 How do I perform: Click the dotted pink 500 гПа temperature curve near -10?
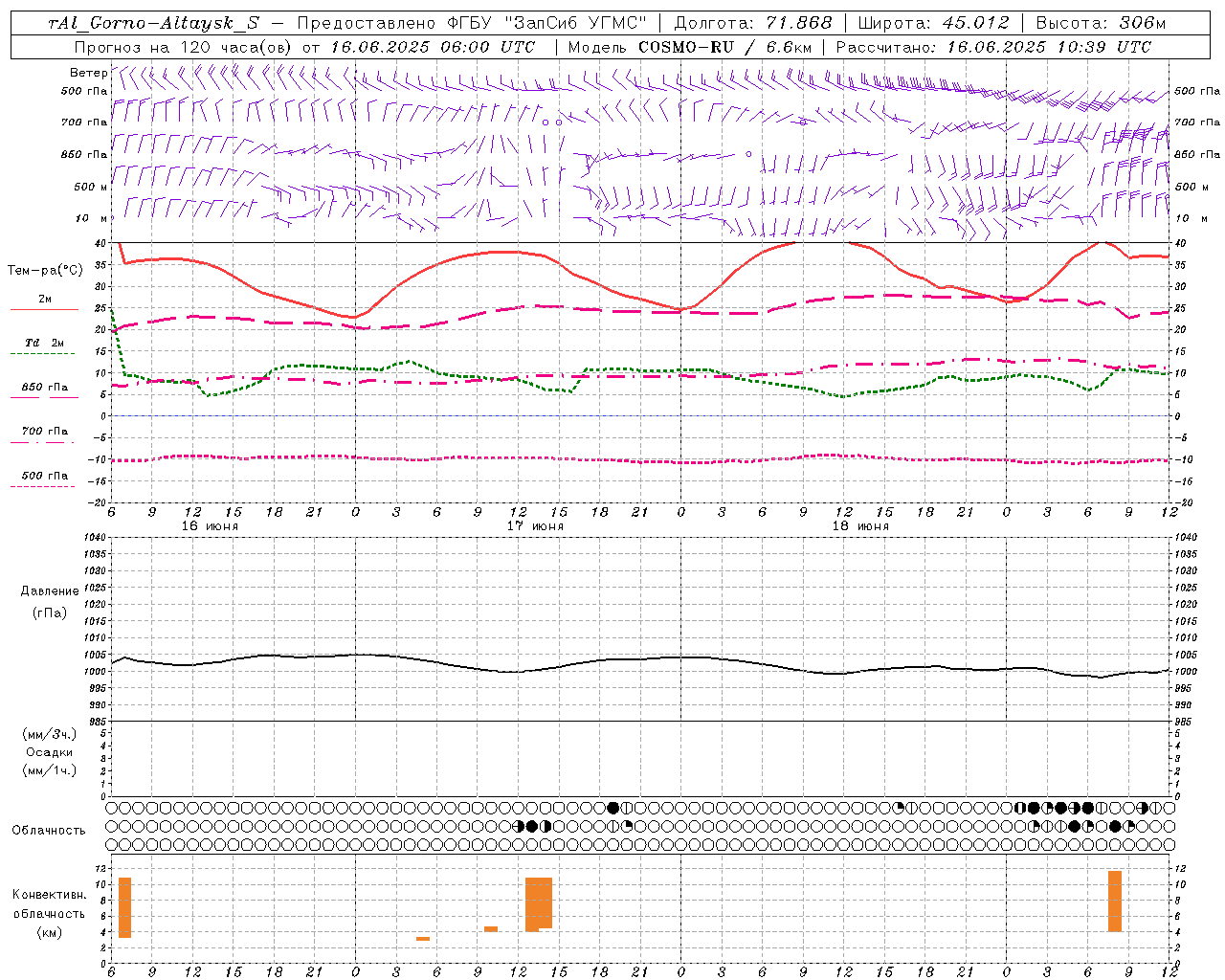(x=641, y=459)
